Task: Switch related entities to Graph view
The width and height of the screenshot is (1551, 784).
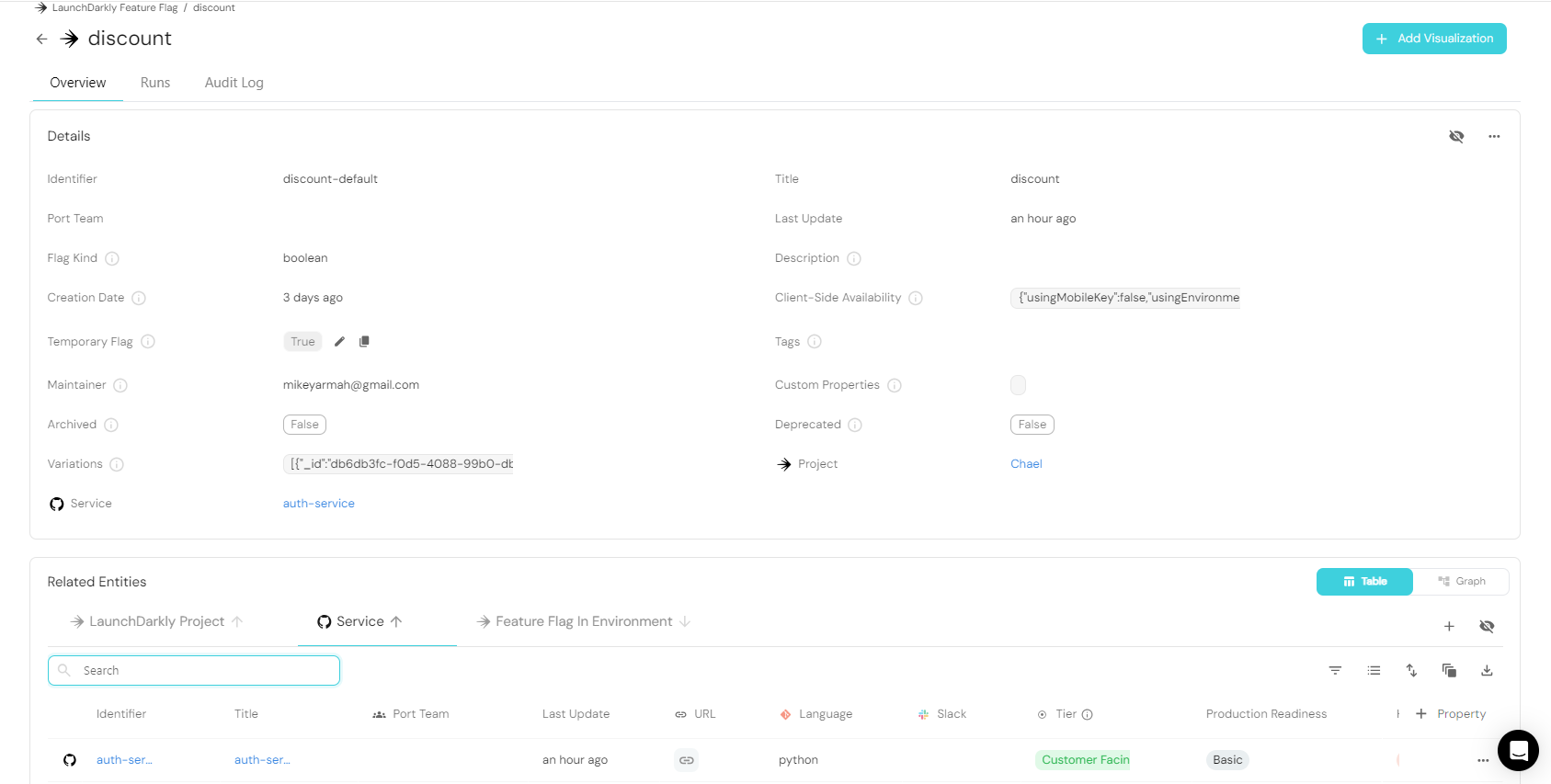Action: click(1461, 581)
